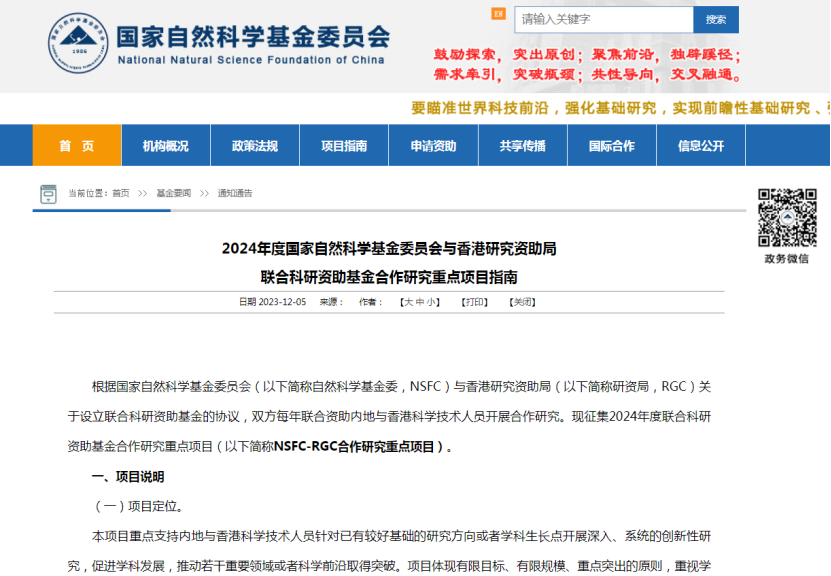Click the breadcrumb location icon
The image size is (831, 576).
(47, 193)
